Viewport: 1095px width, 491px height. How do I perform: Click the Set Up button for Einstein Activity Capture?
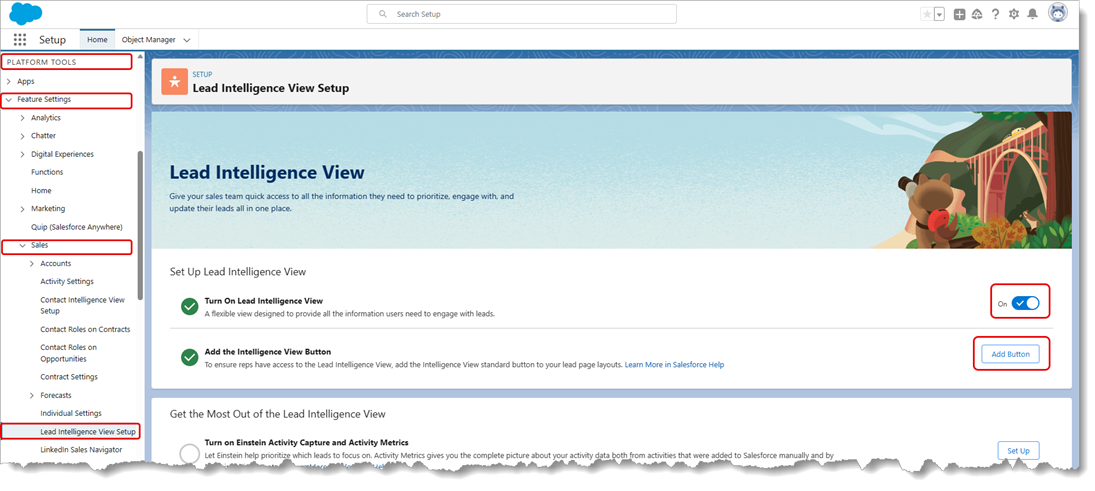[1018, 450]
